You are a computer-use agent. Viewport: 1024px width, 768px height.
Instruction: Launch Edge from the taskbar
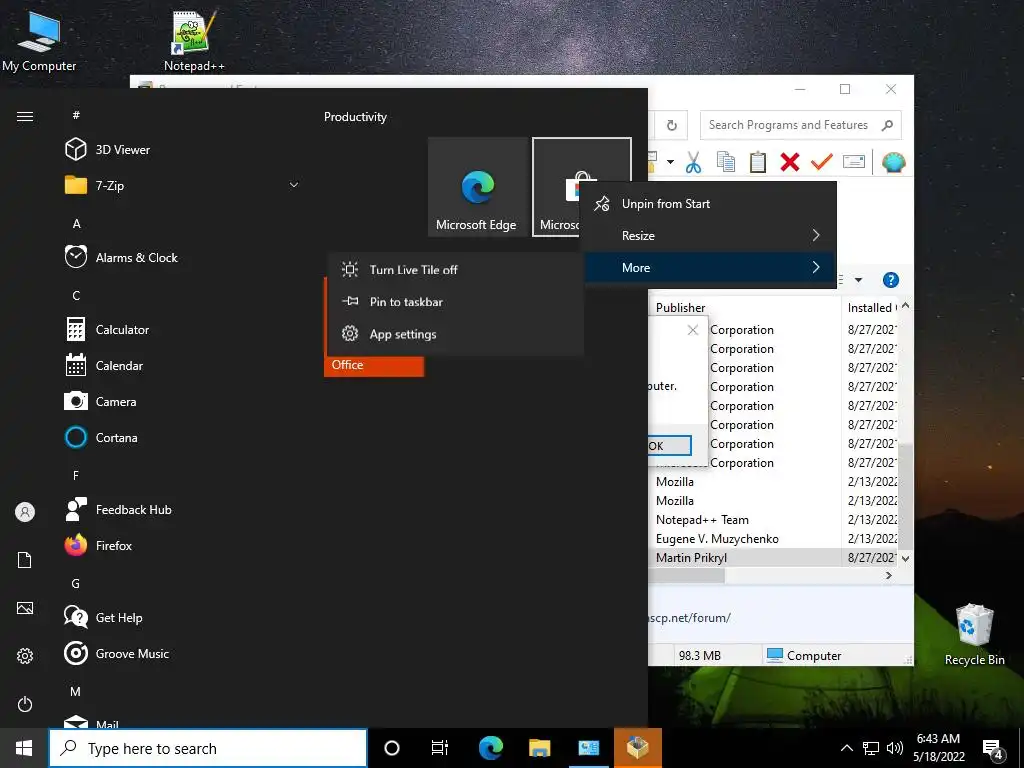tap(490, 748)
